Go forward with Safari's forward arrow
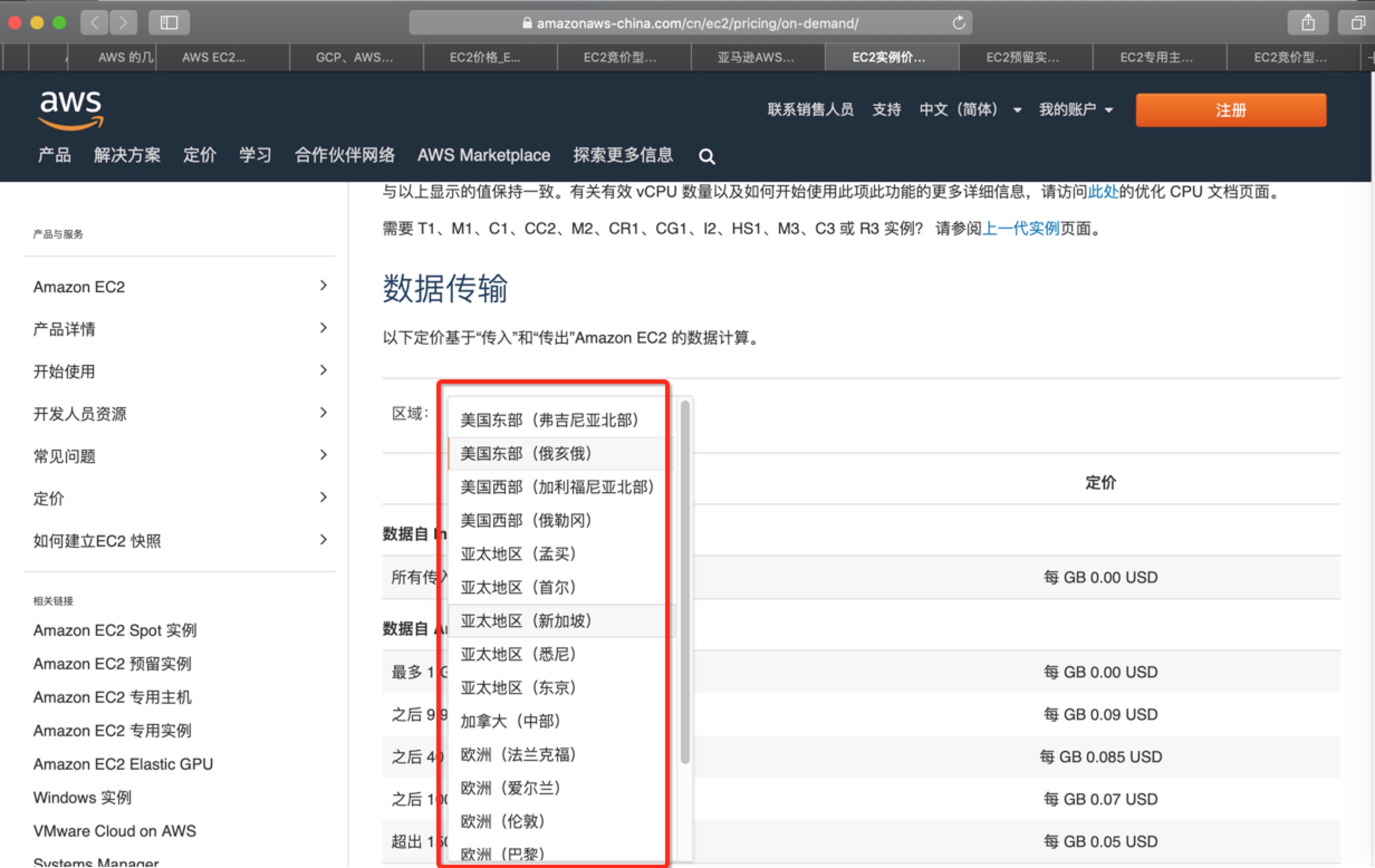Viewport: 1375px width, 868px height. pyautogui.click(x=123, y=23)
